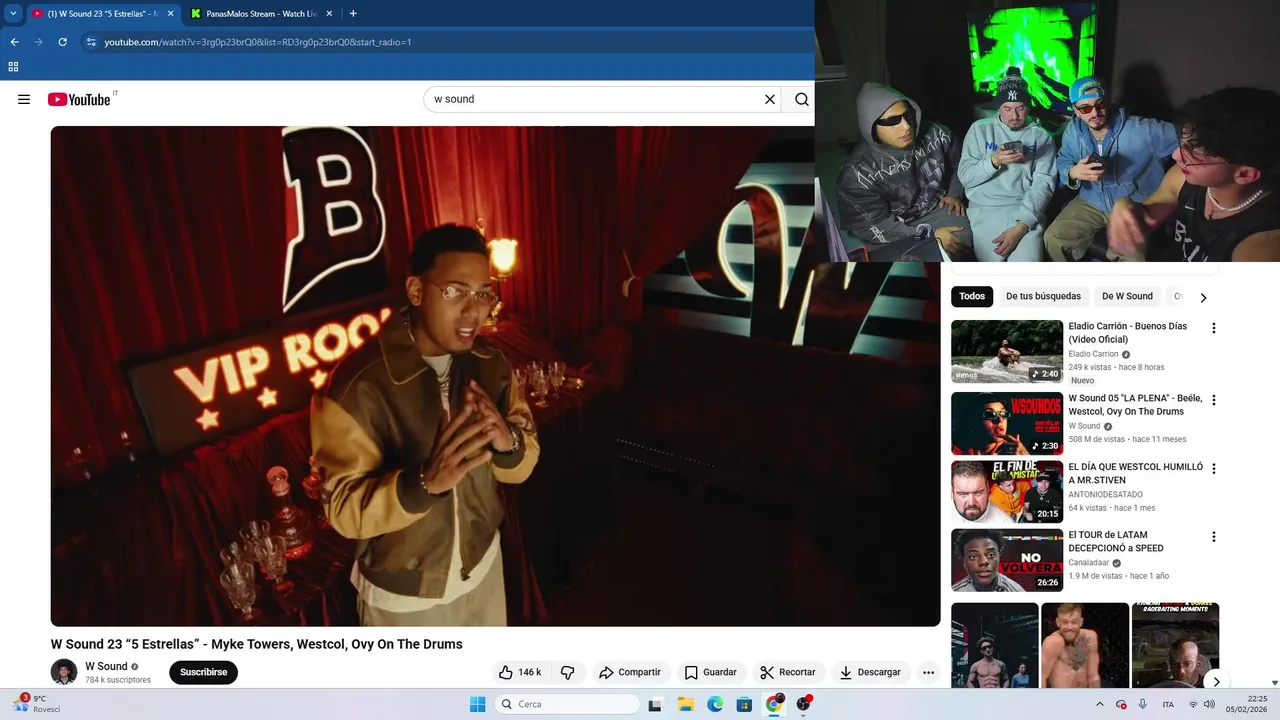
Task: Open a new tab with the plus icon
Action: coord(352,14)
